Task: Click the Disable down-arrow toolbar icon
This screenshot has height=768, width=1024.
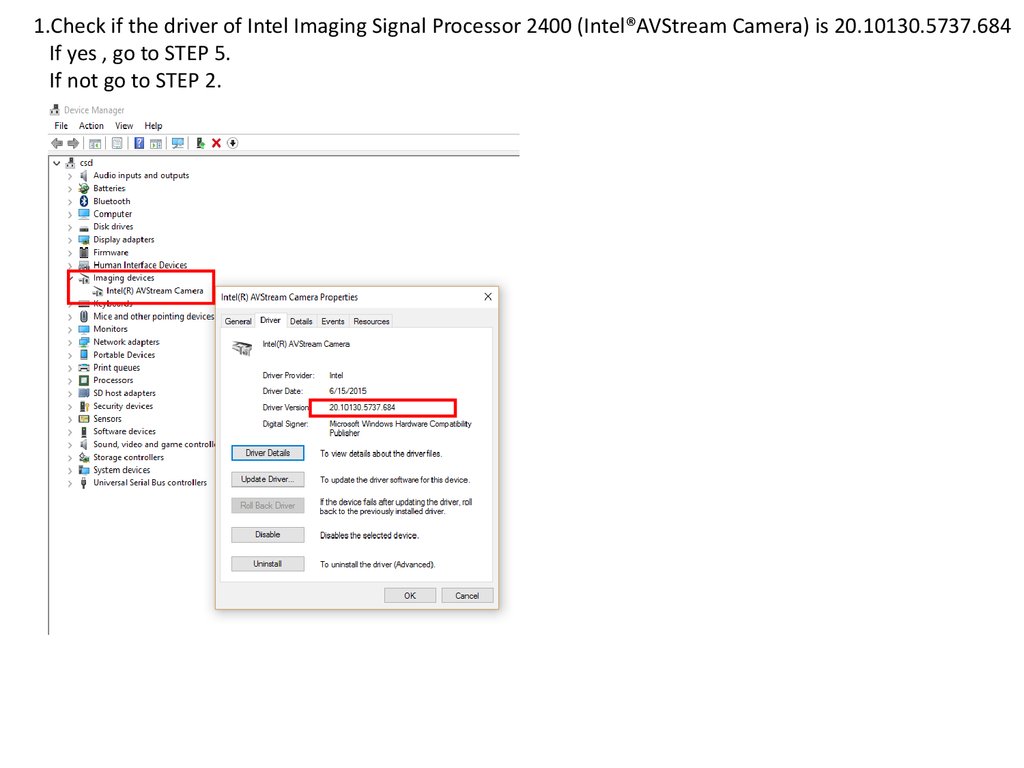Action: tap(232, 143)
